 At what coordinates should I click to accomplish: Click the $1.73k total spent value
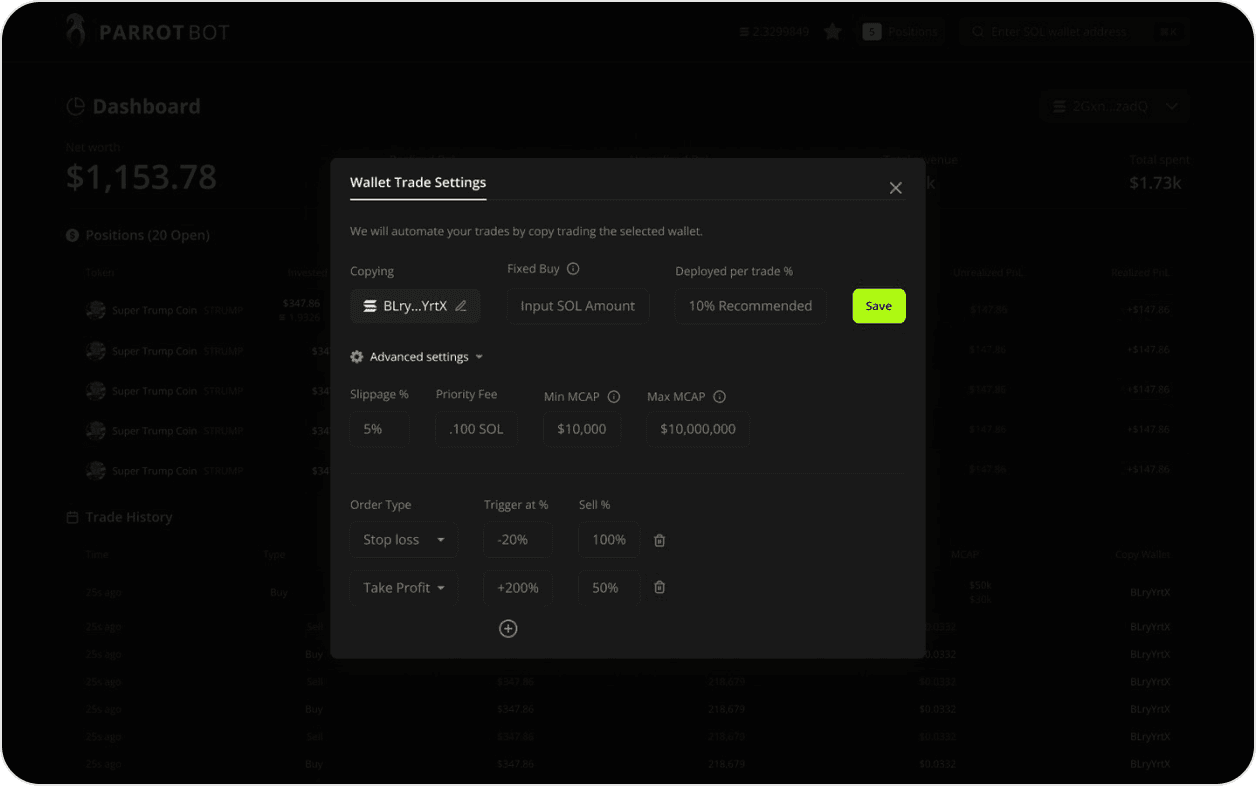[x=1155, y=183]
